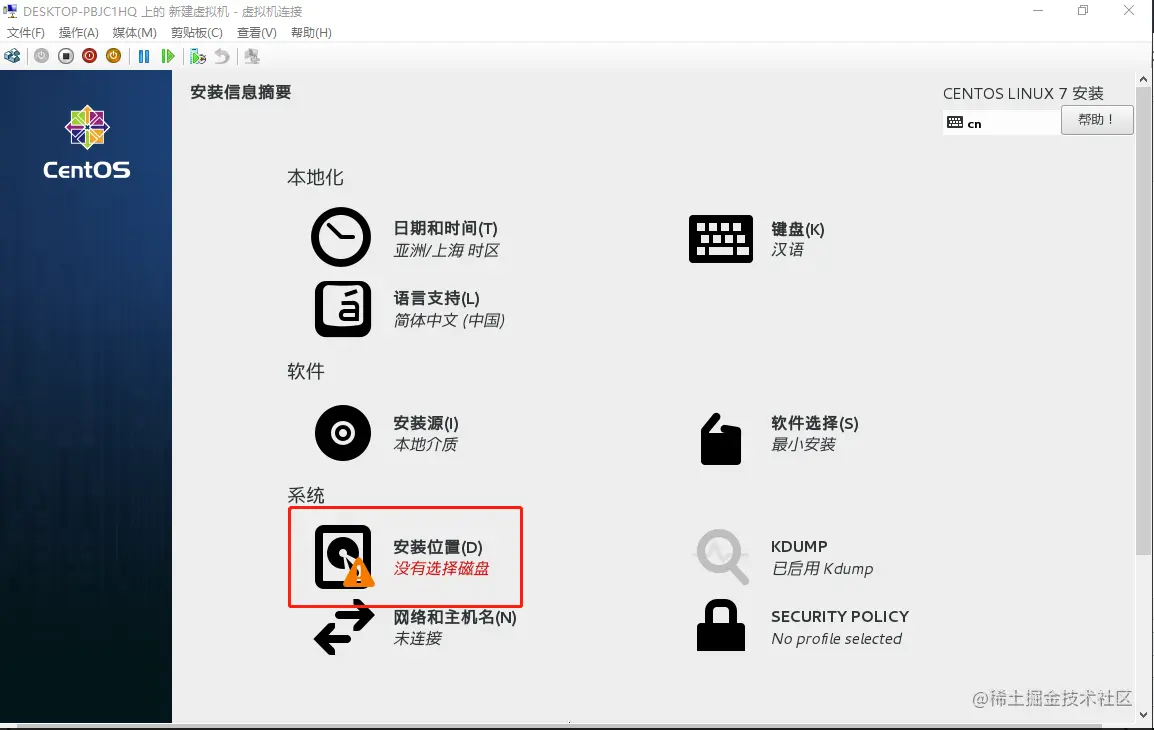Click 本地介质 text
Viewport: 1154px width, 730px height.
[x=425, y=444]
